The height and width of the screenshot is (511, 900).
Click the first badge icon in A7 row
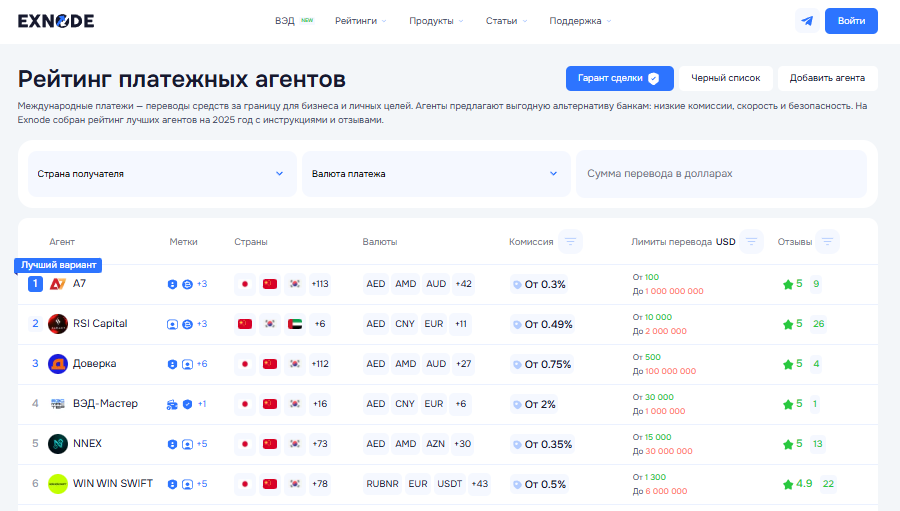point(172,284)
